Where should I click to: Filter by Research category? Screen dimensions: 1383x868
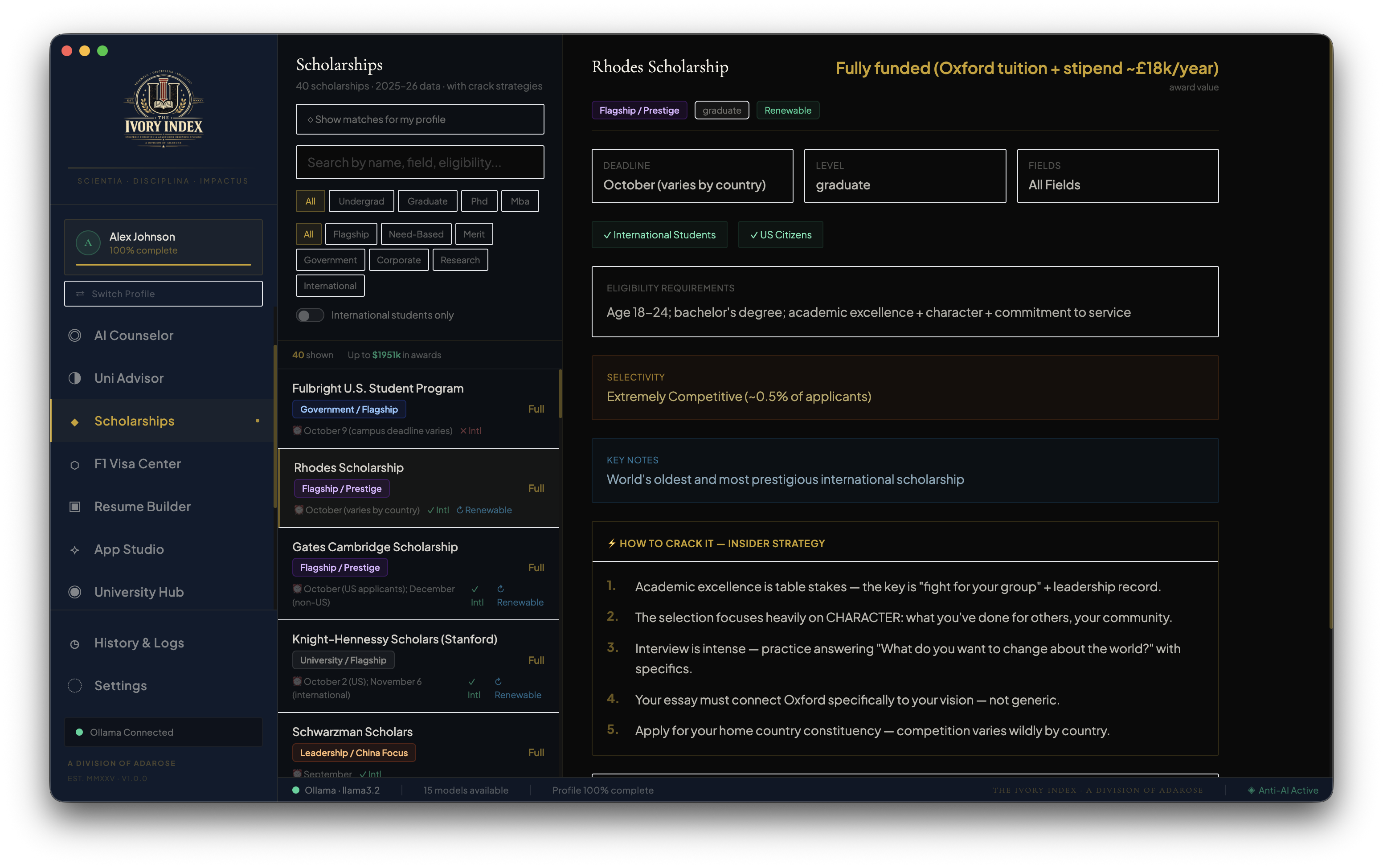point(460,260)
